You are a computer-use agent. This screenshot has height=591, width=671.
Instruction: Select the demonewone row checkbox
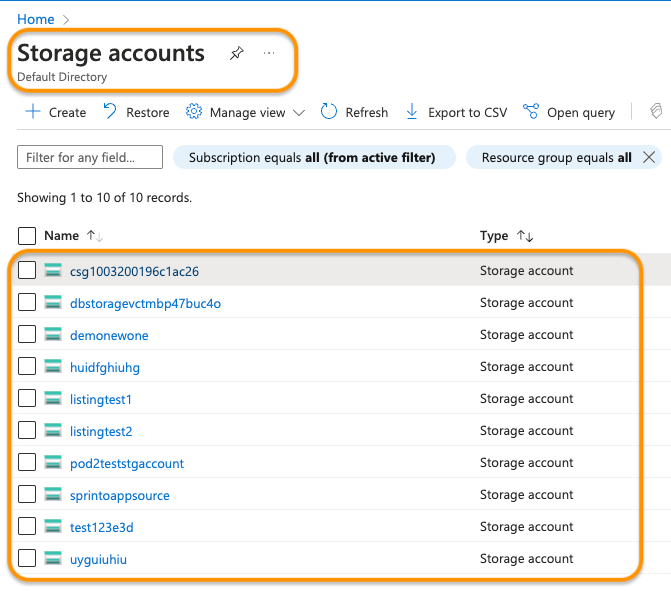(27, 335)
